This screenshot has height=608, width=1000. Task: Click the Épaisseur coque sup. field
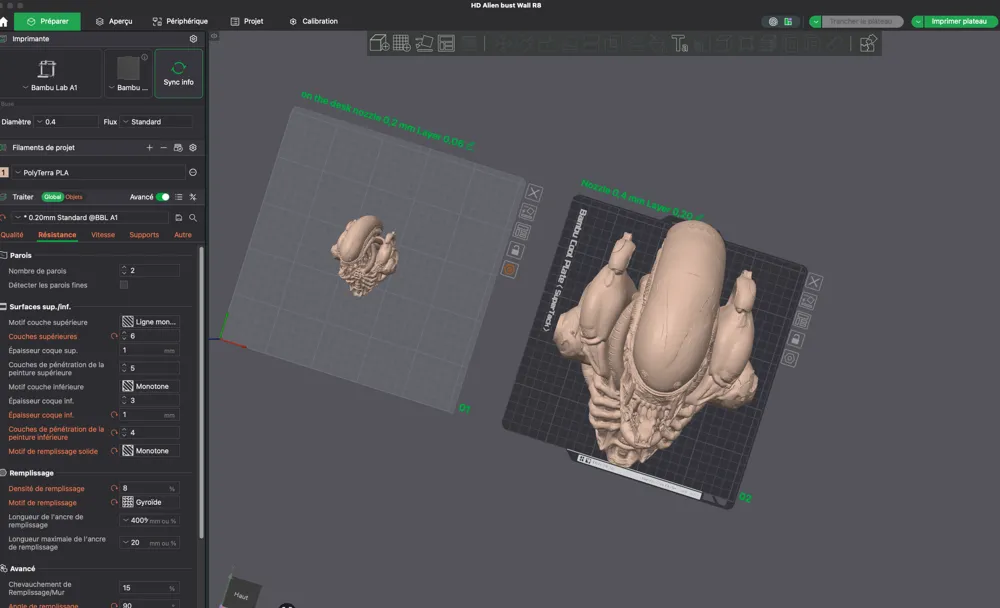(x=150, y=350)
